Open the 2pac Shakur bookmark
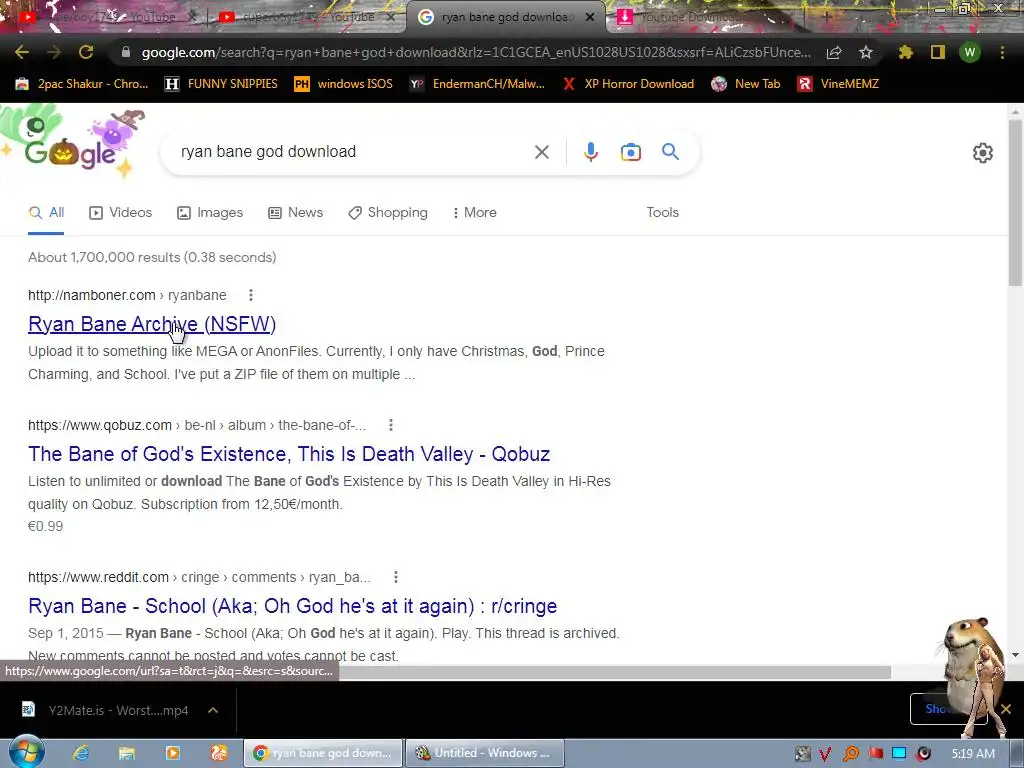 coord(82,84)
